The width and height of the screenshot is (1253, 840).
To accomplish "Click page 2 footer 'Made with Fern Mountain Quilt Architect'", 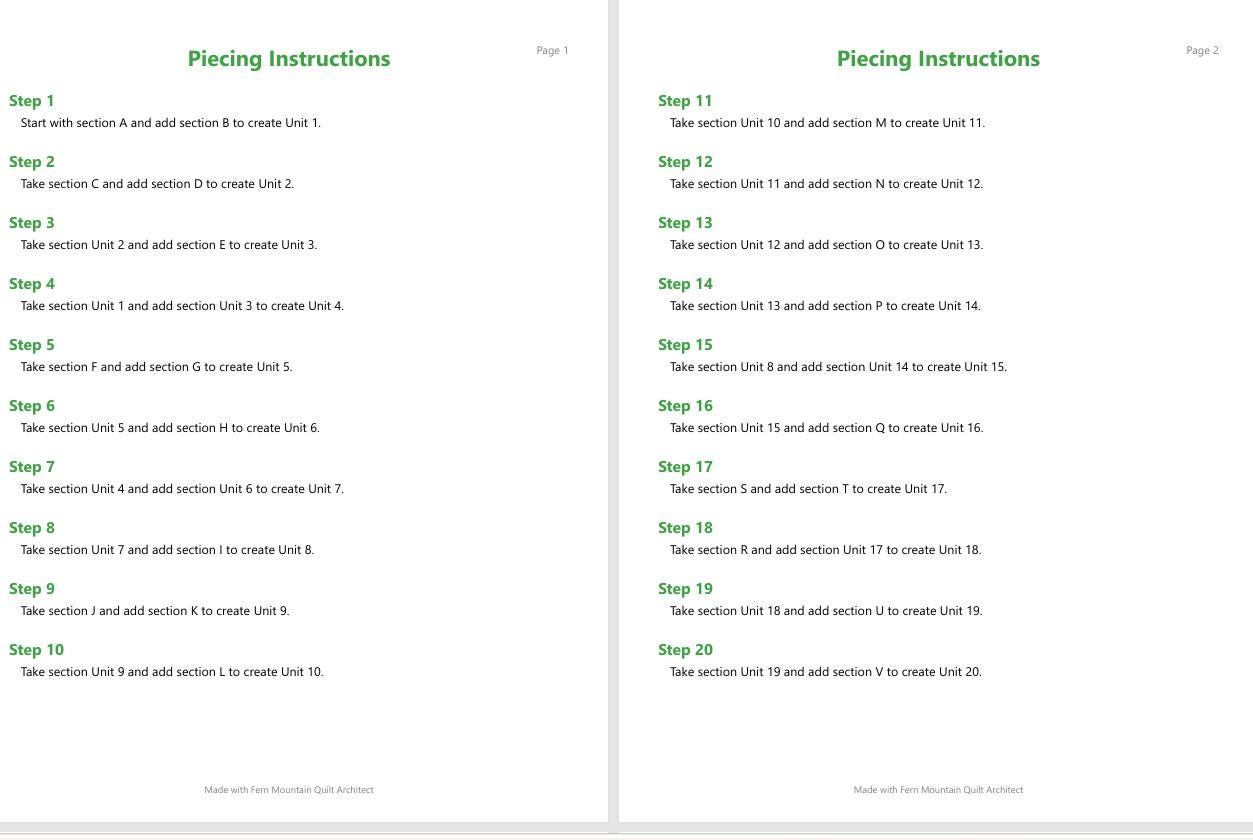I will click(x=938, y=790).
